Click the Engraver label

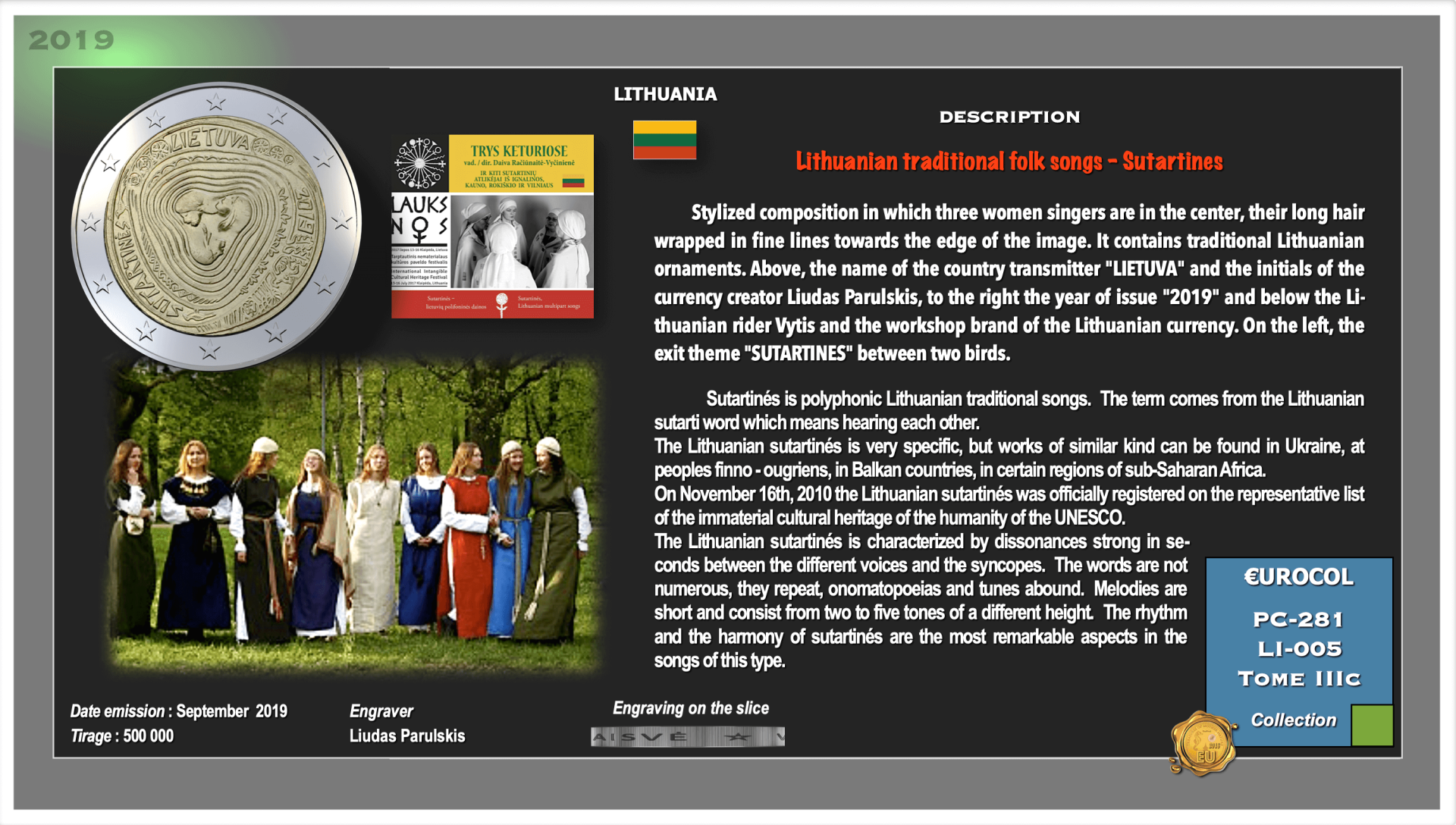pos(381,711)
